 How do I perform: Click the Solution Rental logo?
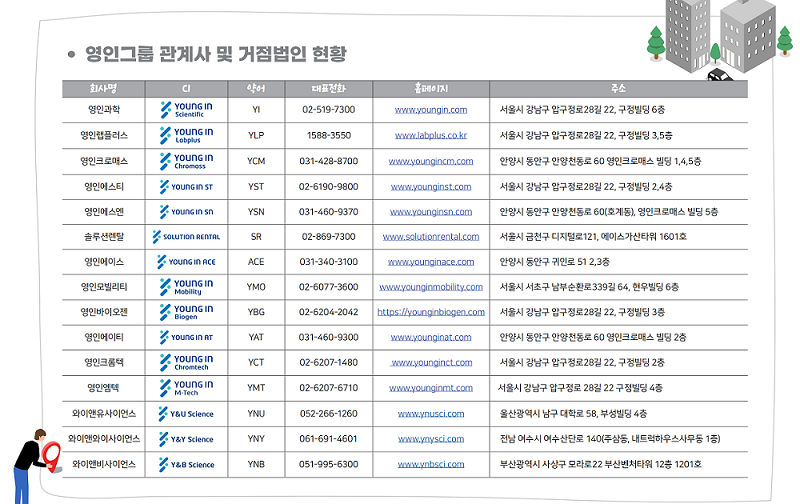pyautogui.click(x=186, y=237)
